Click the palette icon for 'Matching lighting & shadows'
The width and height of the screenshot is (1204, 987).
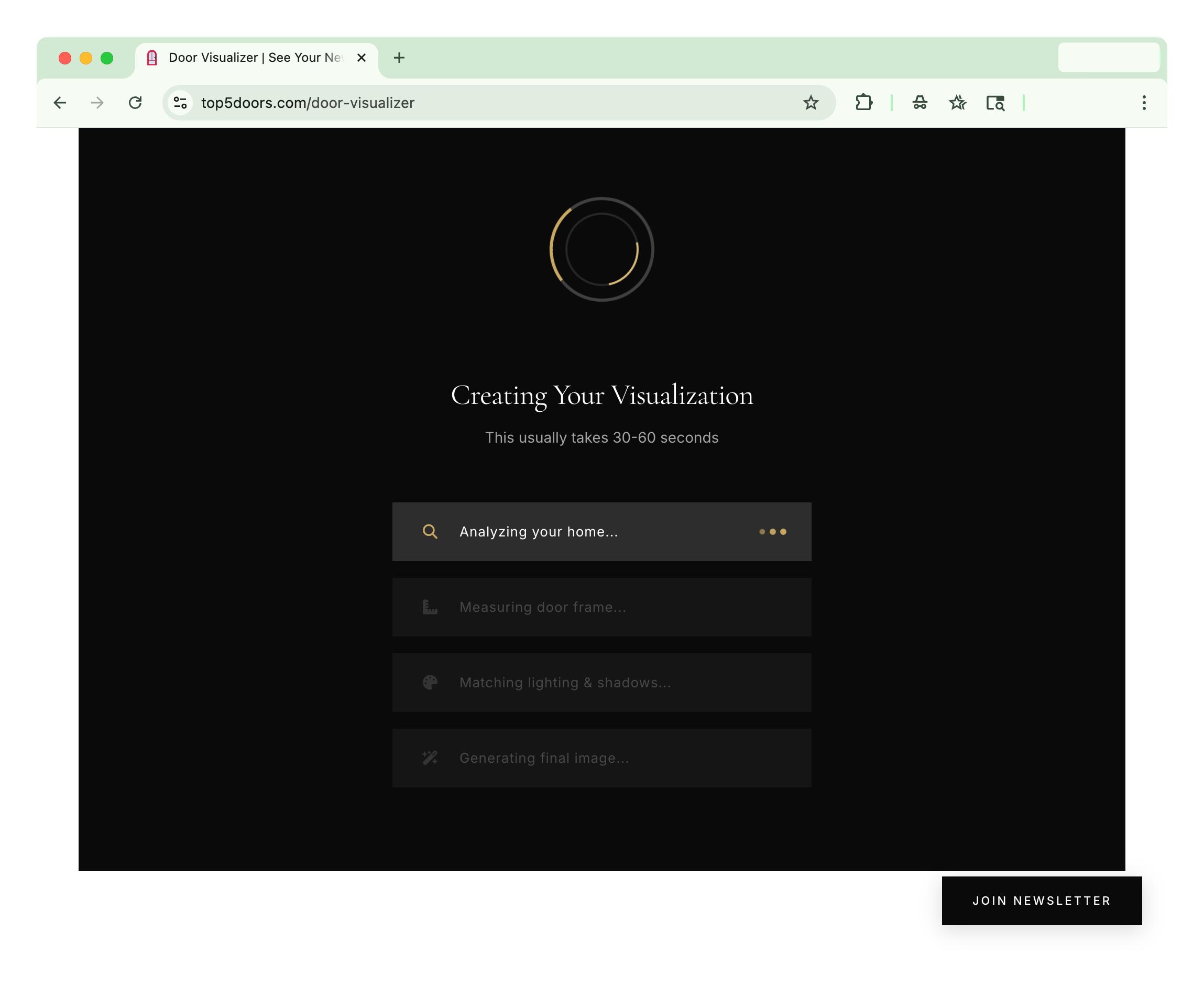click(x=430, y=682)
